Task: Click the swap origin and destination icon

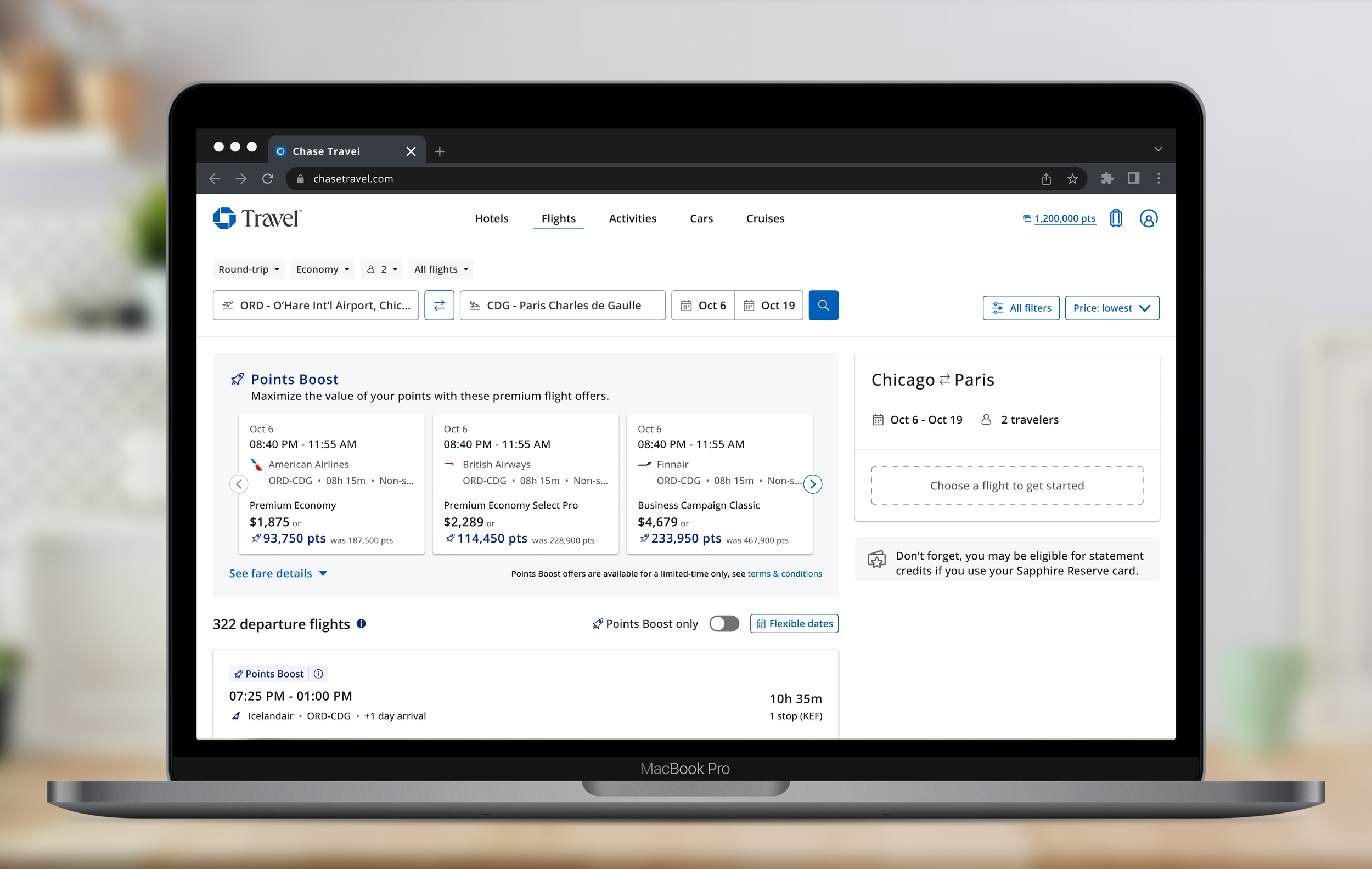Action: tap(438, 305)
